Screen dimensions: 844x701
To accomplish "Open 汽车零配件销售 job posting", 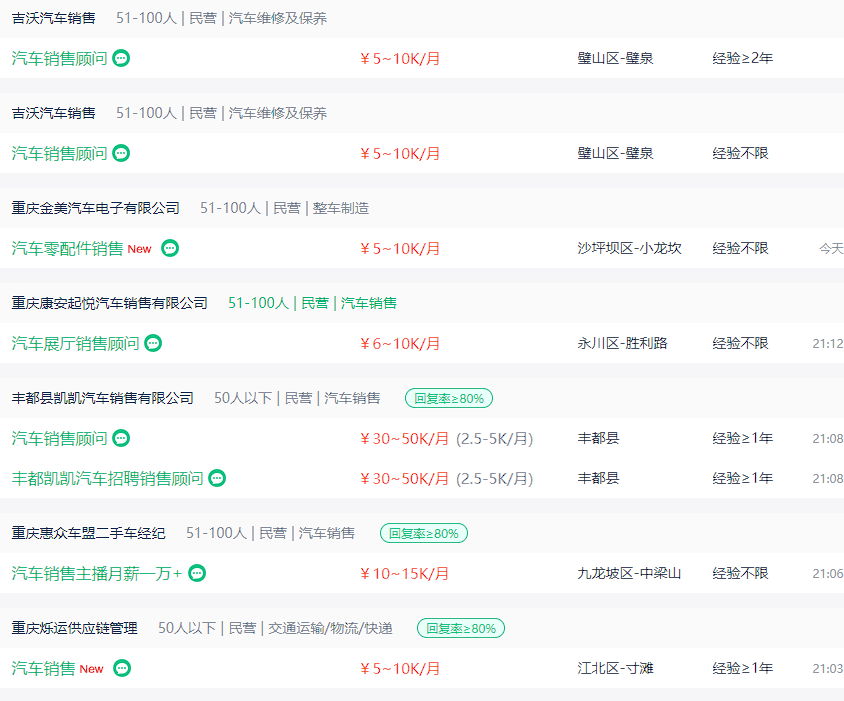I will point(67,248).
